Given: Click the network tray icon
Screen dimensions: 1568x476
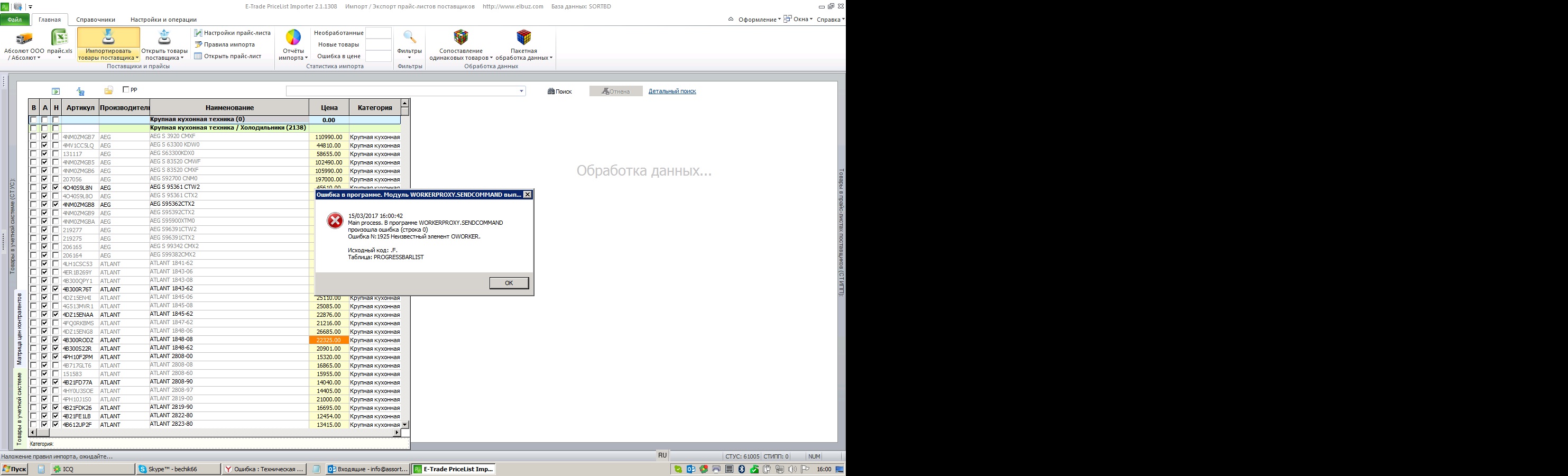Looking at the screenshot, I should coord(780,469).
